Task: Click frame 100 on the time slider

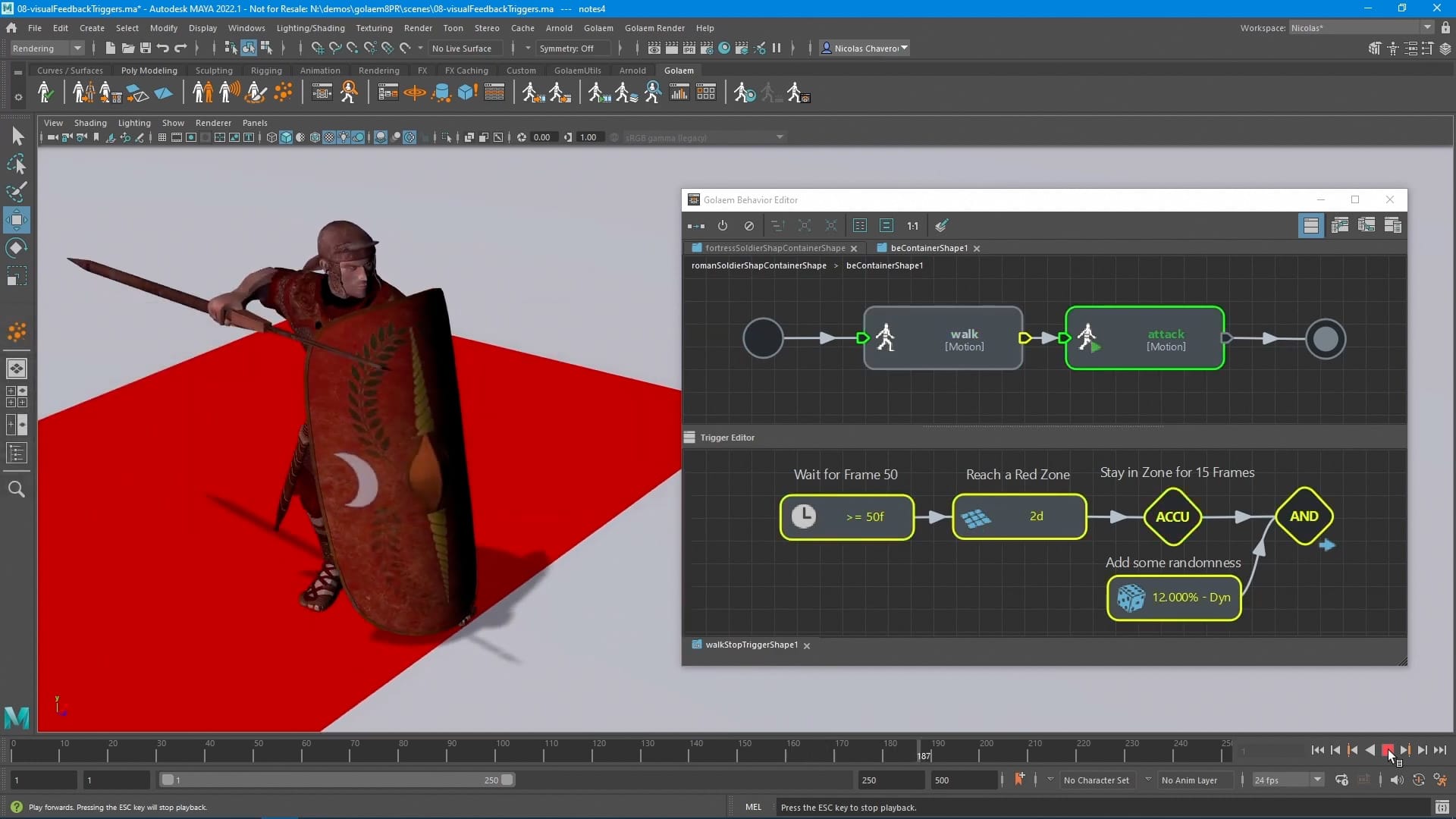Action: coord(497,751)
